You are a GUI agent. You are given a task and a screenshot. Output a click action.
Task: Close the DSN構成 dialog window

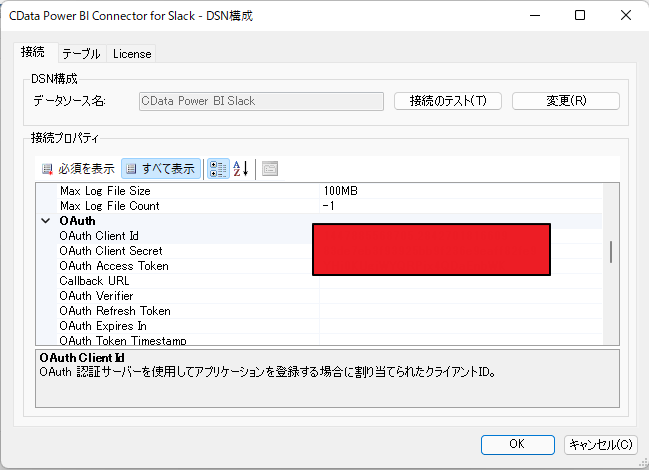click(626, 15)
